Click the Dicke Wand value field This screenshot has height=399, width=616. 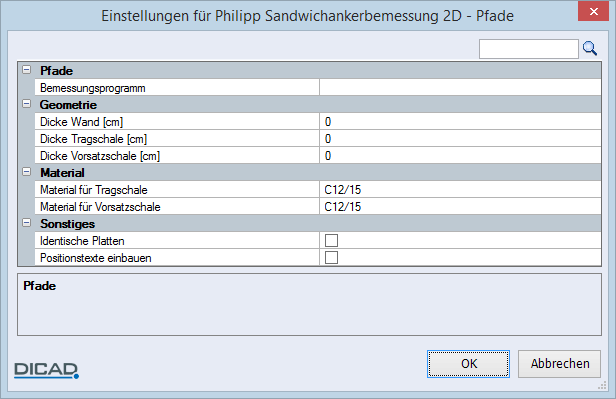pos(460,122)
